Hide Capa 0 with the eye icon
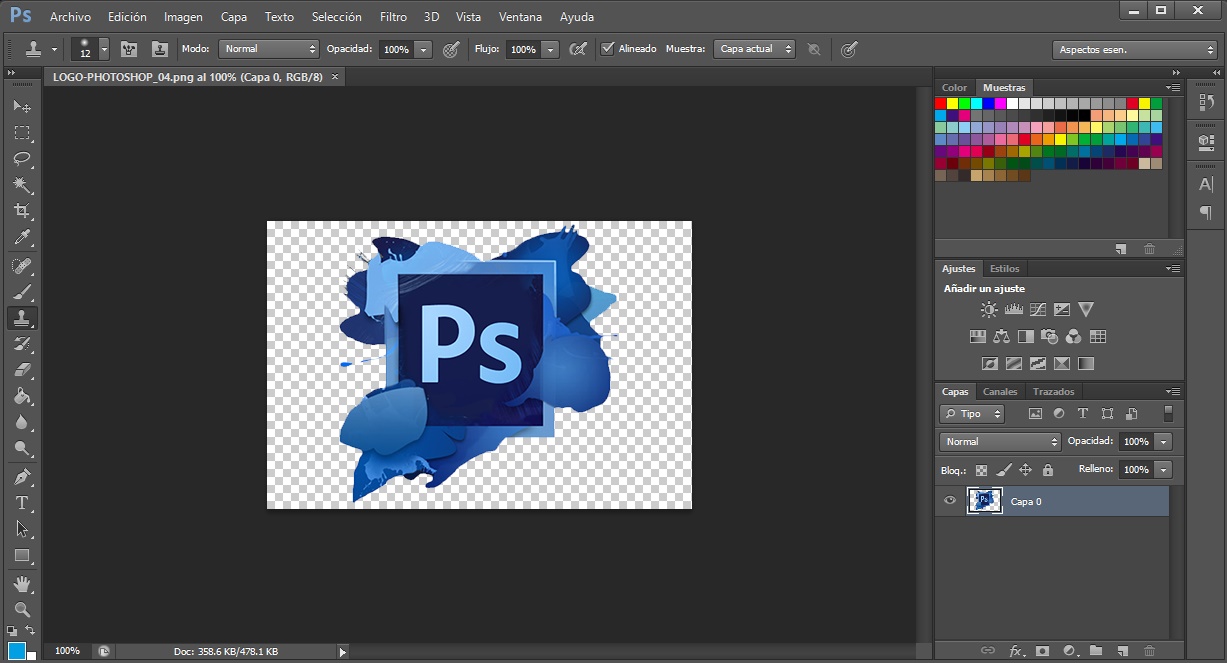Screen dimensions: 1227x663 pyautogui.click(x=950, y=501)
